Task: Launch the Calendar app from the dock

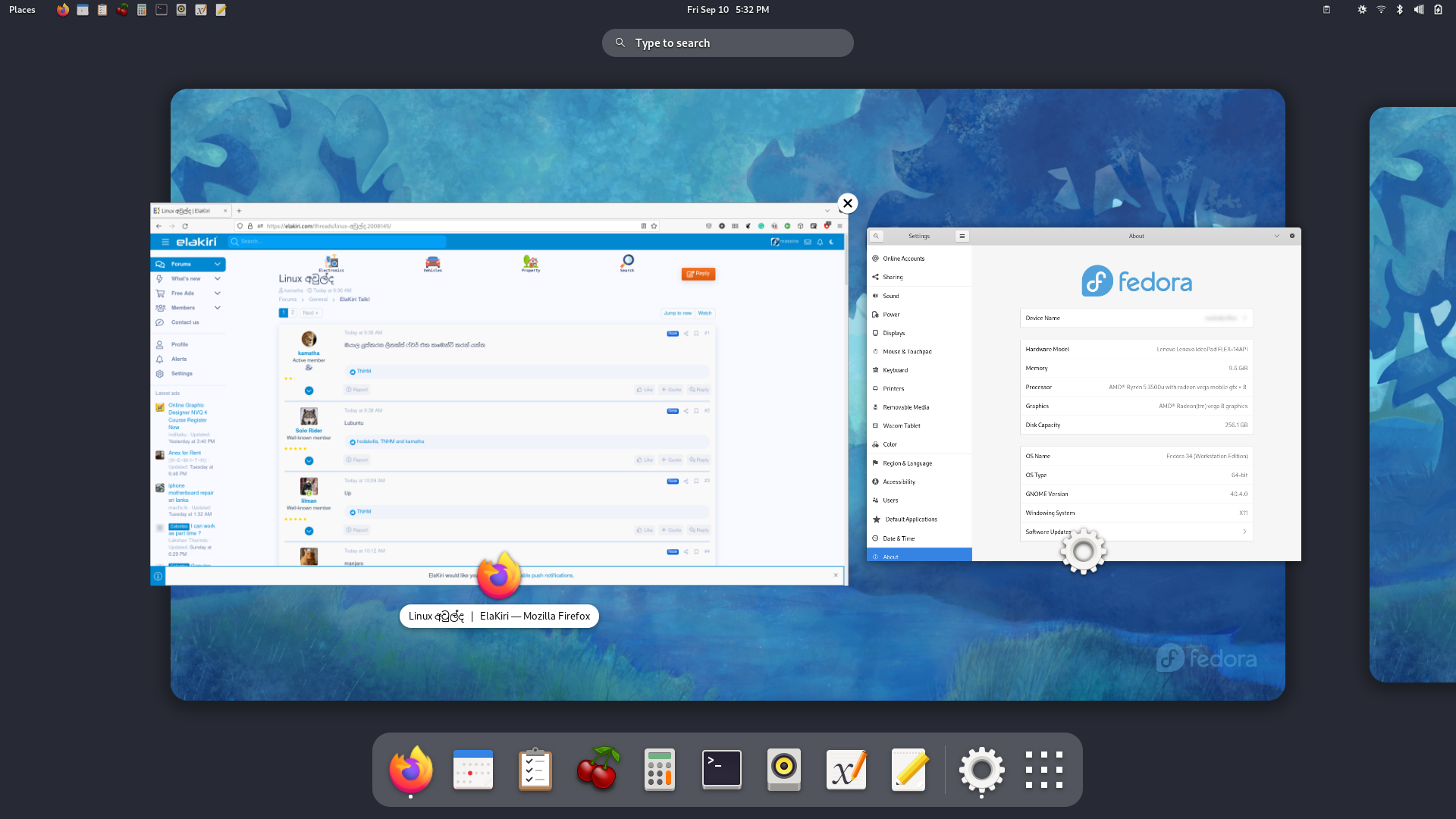Action: 473,770
